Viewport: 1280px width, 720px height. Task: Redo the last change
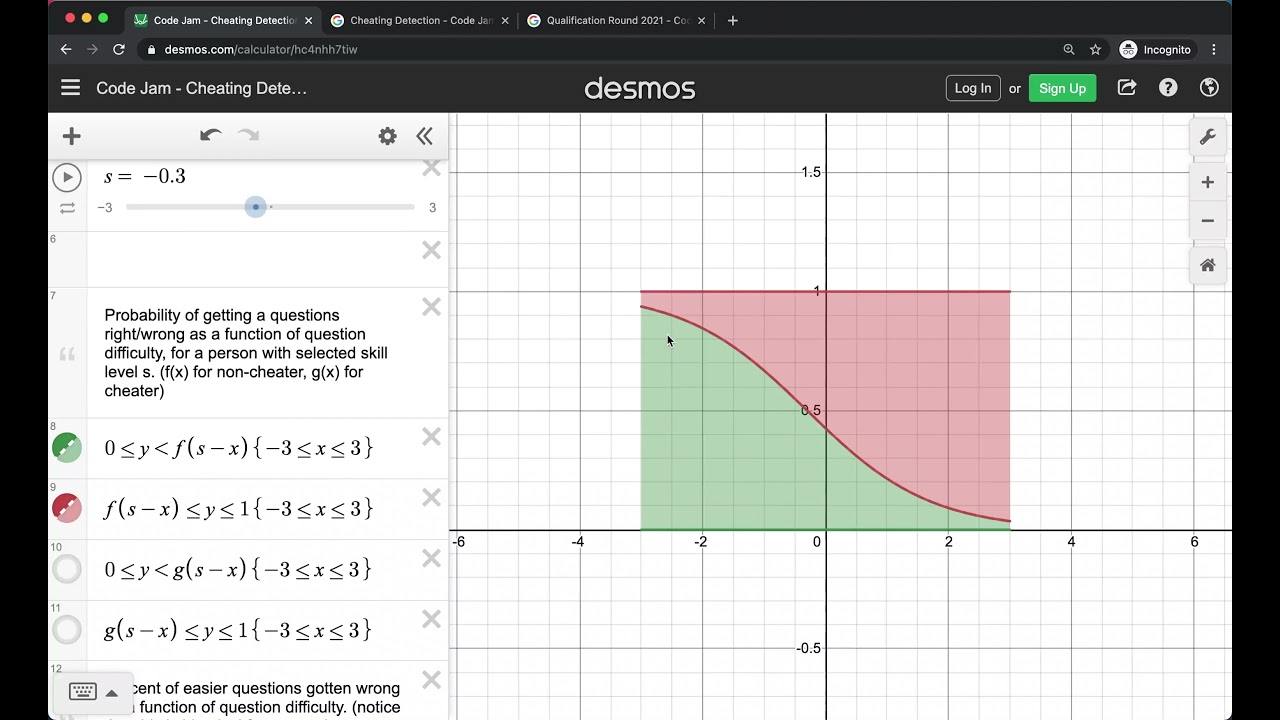pos(248,136)
